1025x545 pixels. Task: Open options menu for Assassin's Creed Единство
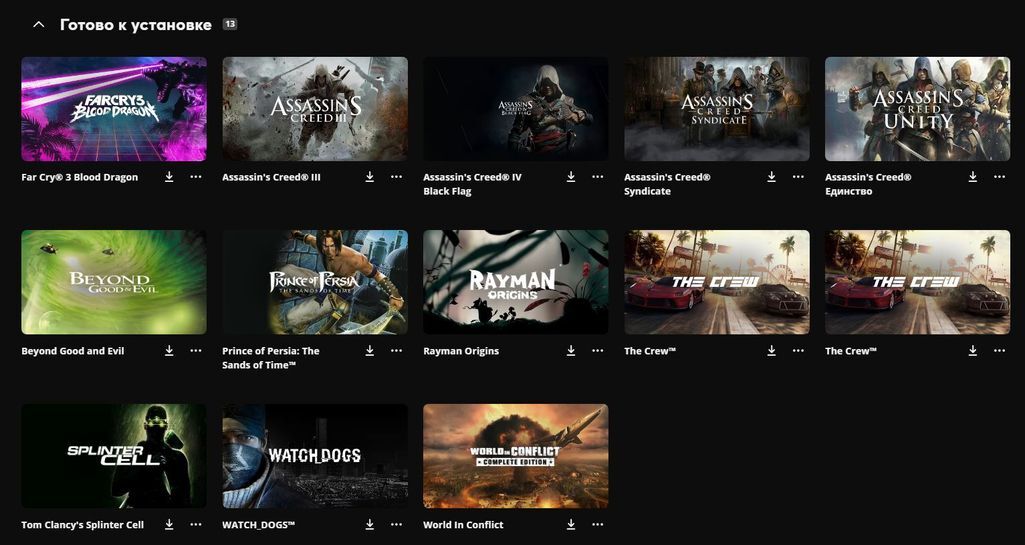click(x=999, y=177)
